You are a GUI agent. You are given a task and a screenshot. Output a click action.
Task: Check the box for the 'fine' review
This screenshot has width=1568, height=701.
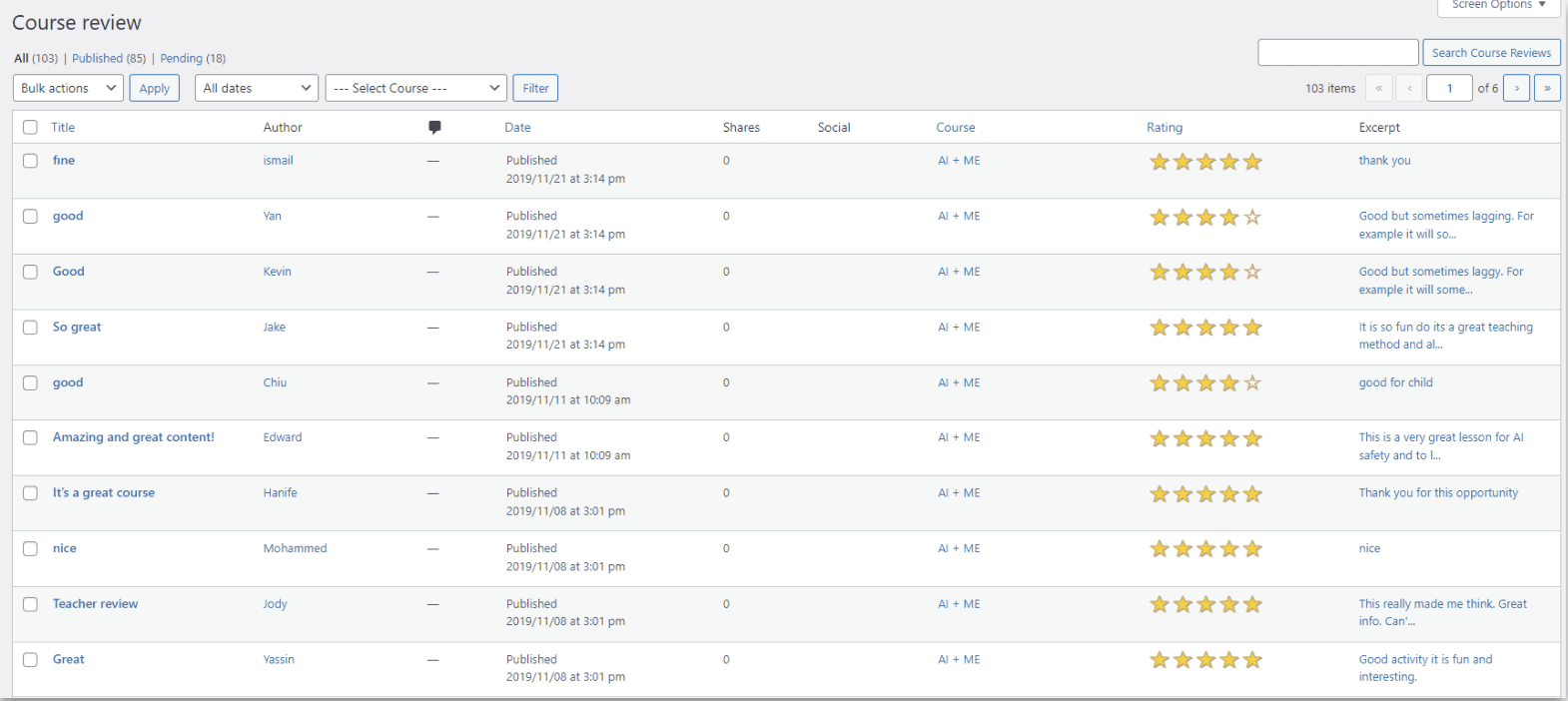30,161
